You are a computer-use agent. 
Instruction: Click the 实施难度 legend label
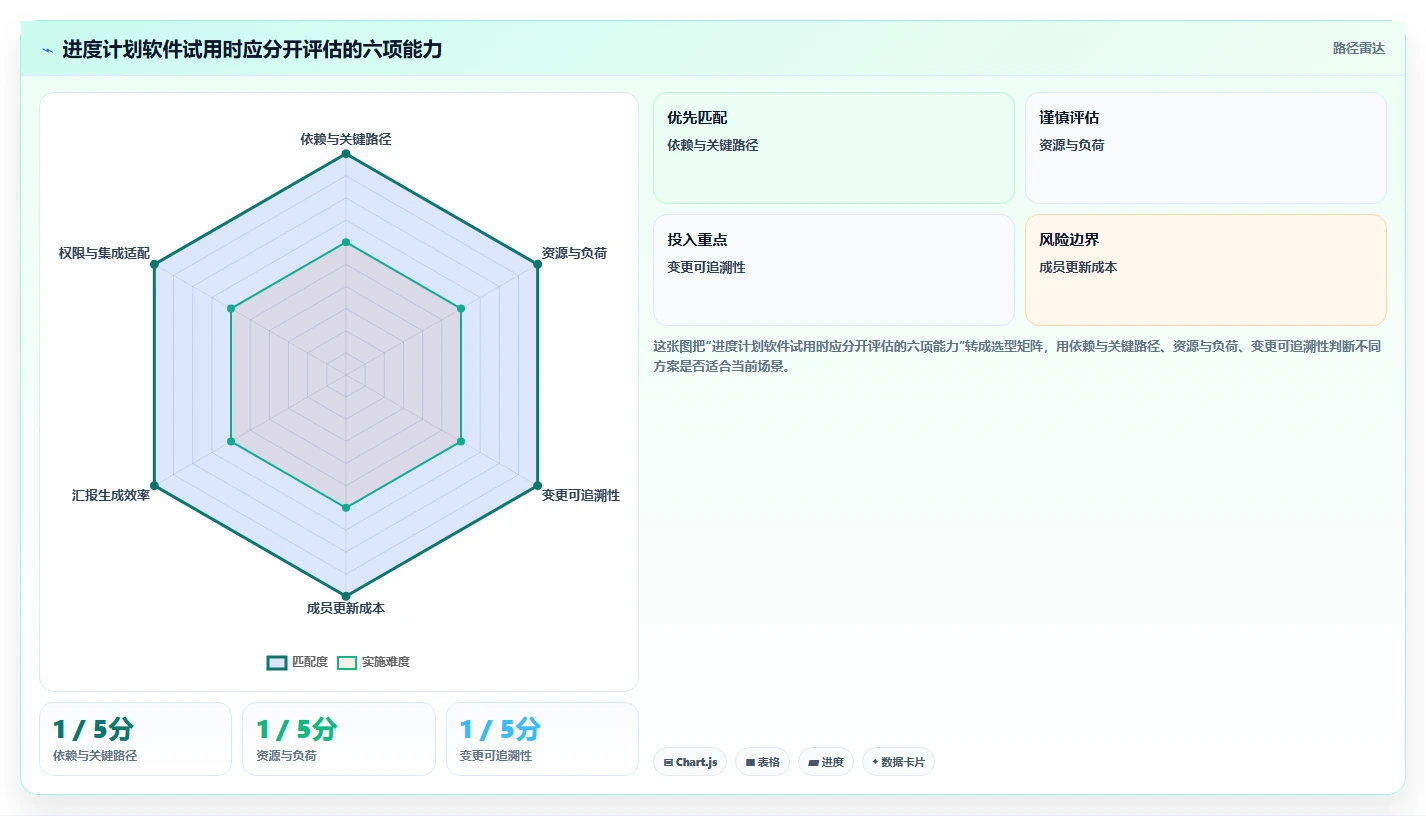point(386,662)
